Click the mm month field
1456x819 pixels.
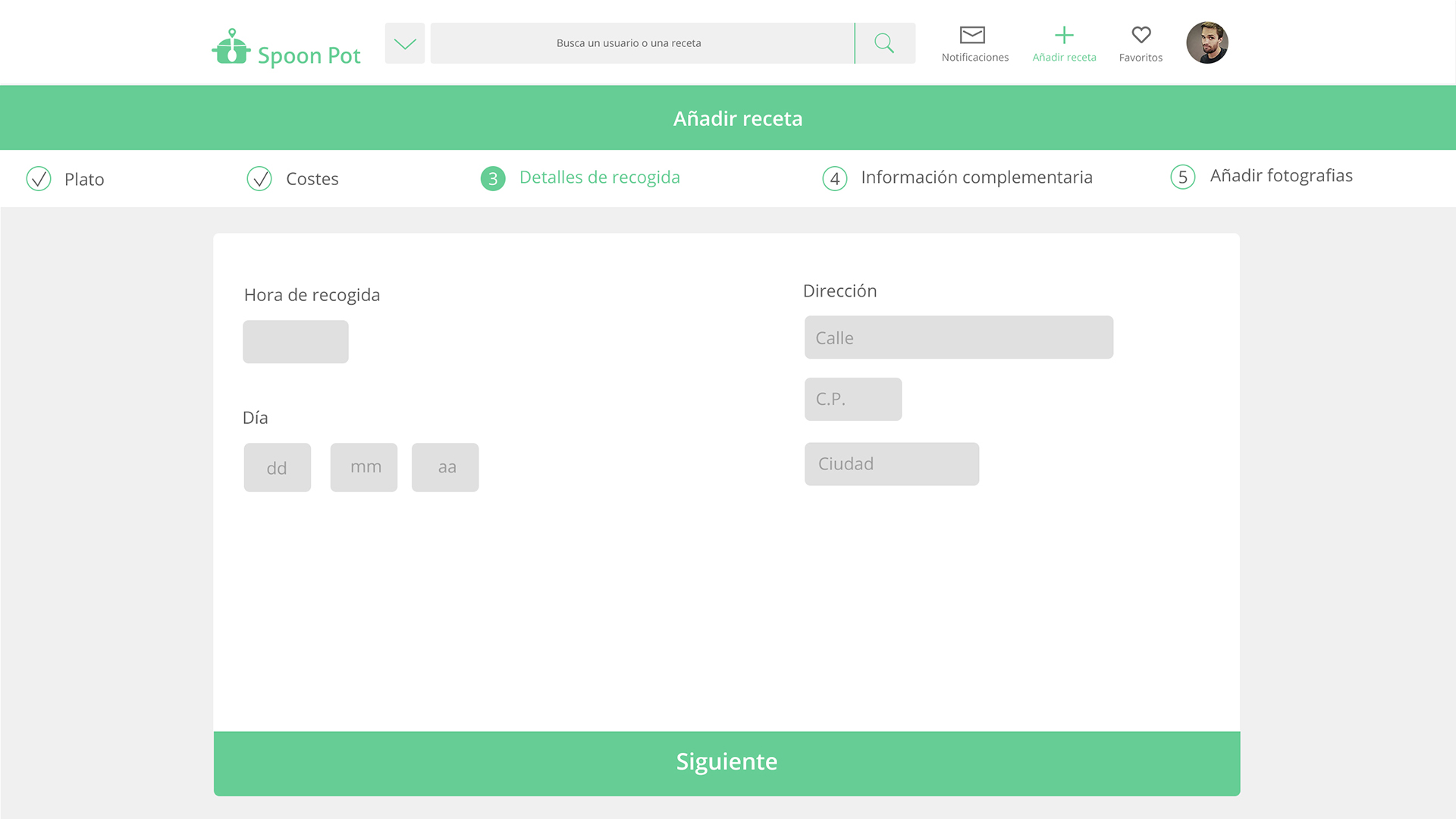[x=364, y=467]
